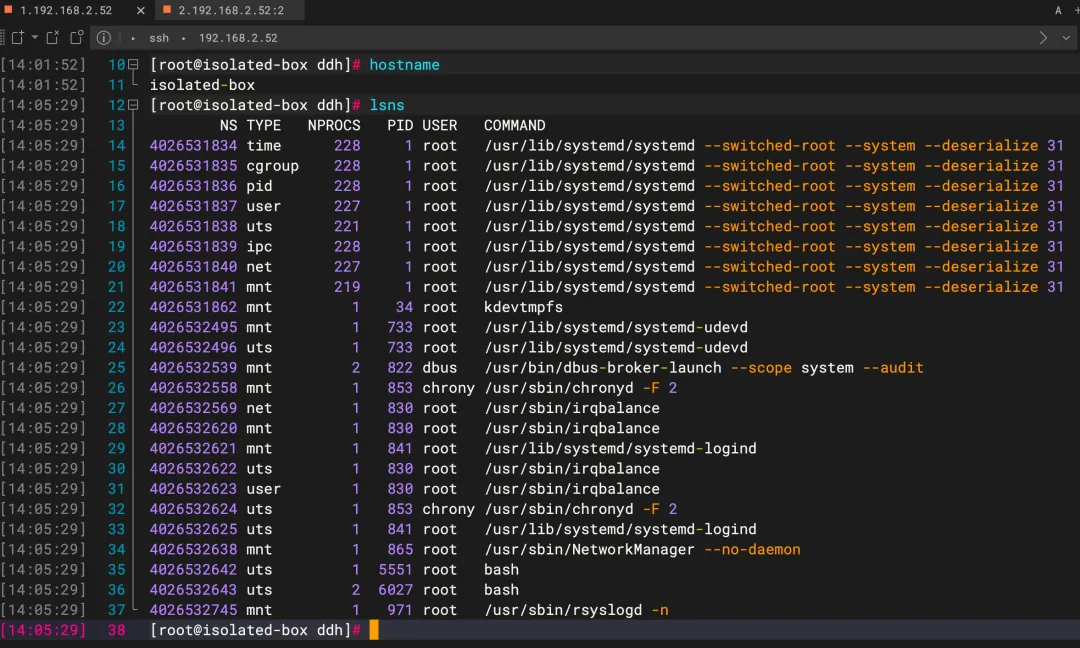Collapse the hostname command block at line 10
The height and width of the screenshot is (648, 1080).
point(133,65)
